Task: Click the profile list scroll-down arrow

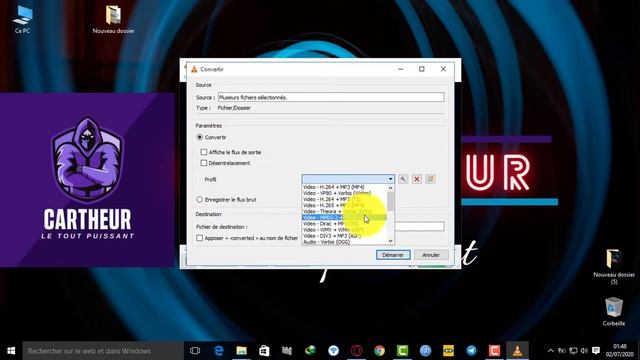Action: coord(391,241)
